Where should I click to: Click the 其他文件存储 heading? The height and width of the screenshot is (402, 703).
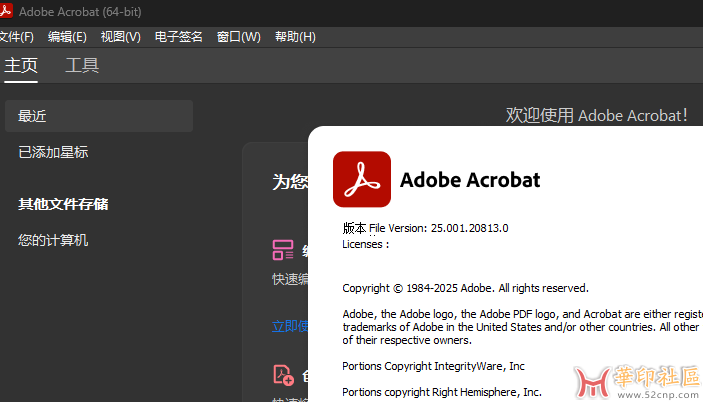[63, 204]
